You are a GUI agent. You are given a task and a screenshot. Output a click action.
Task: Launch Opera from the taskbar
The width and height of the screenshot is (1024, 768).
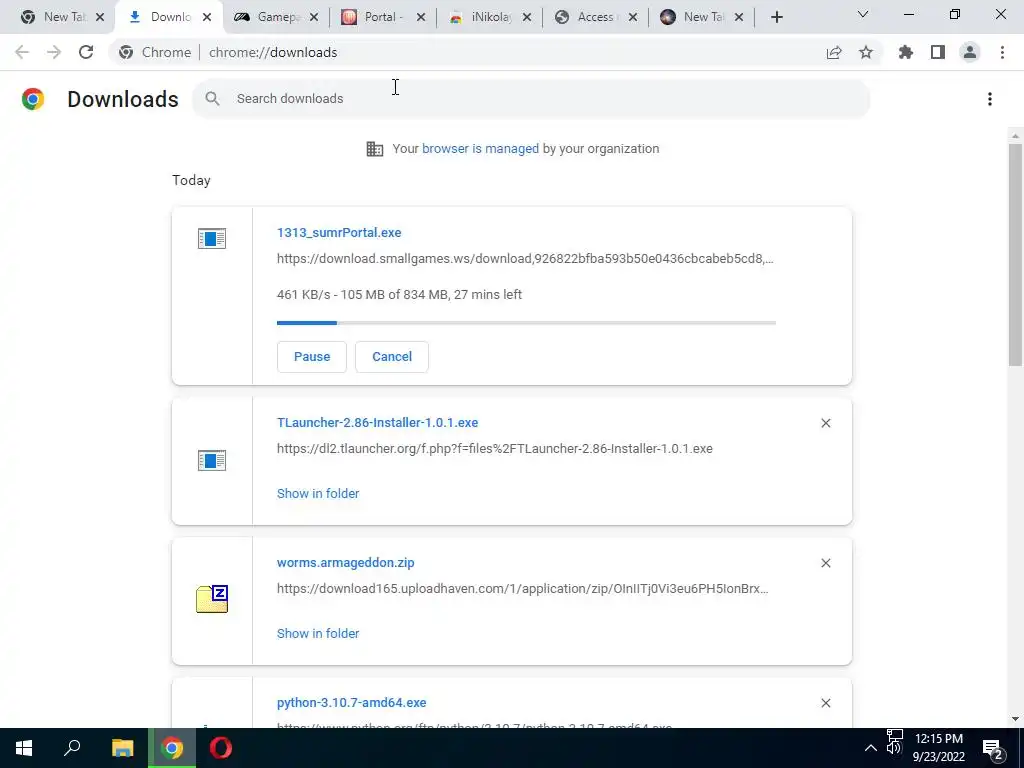tap(221, 748)
